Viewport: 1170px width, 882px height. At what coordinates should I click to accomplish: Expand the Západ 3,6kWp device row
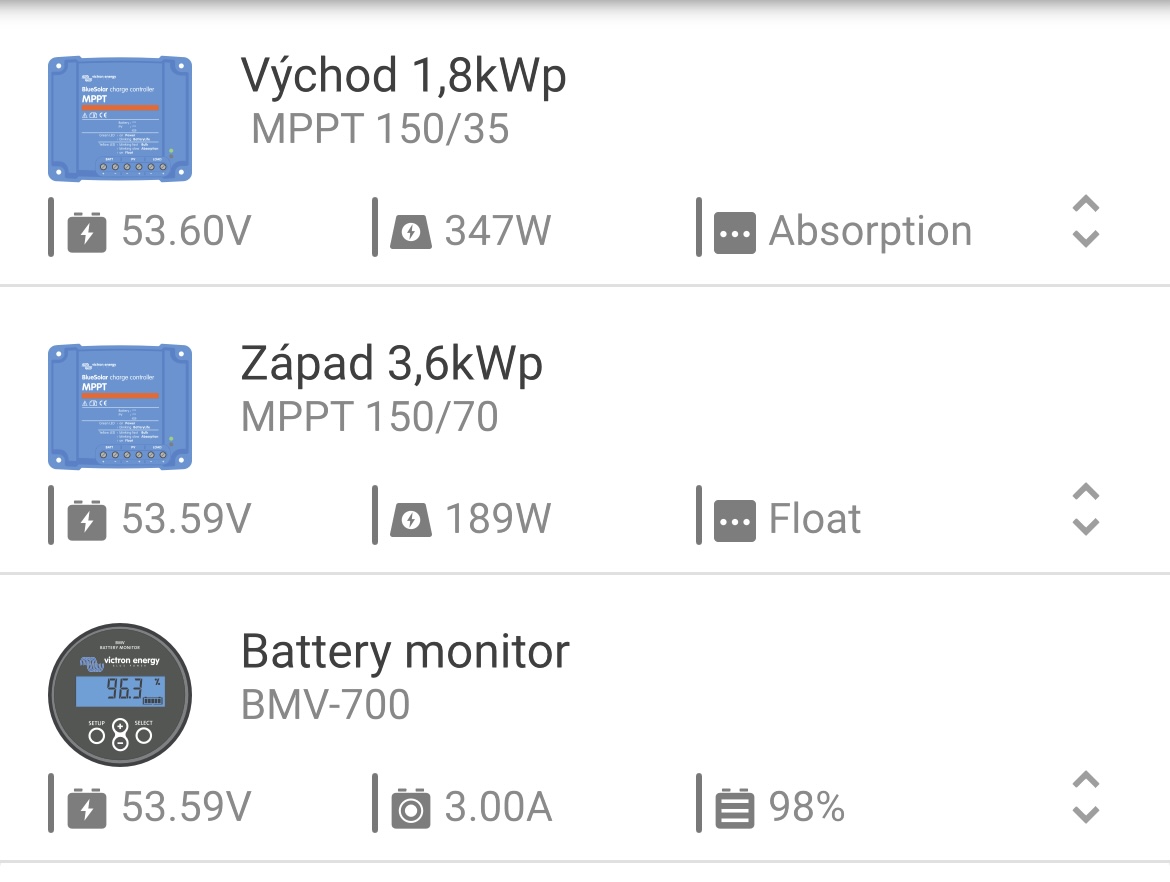click(1085, 509)
